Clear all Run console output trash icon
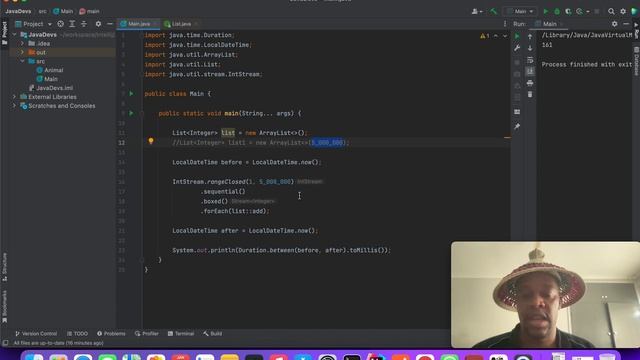The width and height of the screenshot is (640, 360). 530,94
